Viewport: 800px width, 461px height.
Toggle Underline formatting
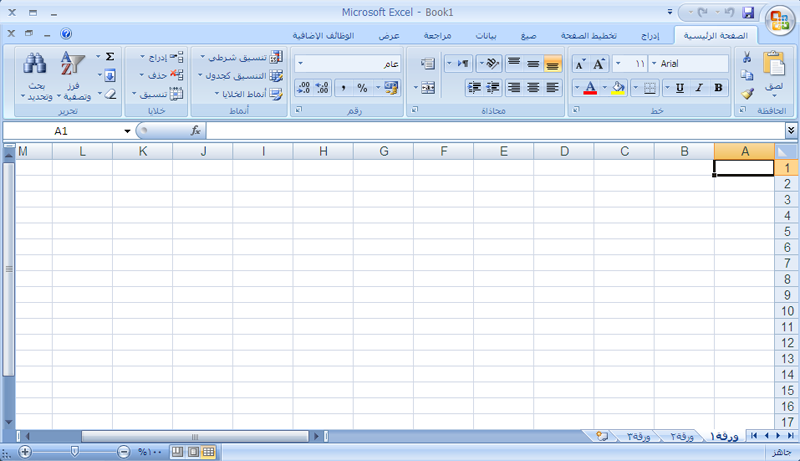pyautogui.click(x=680, y=88)
